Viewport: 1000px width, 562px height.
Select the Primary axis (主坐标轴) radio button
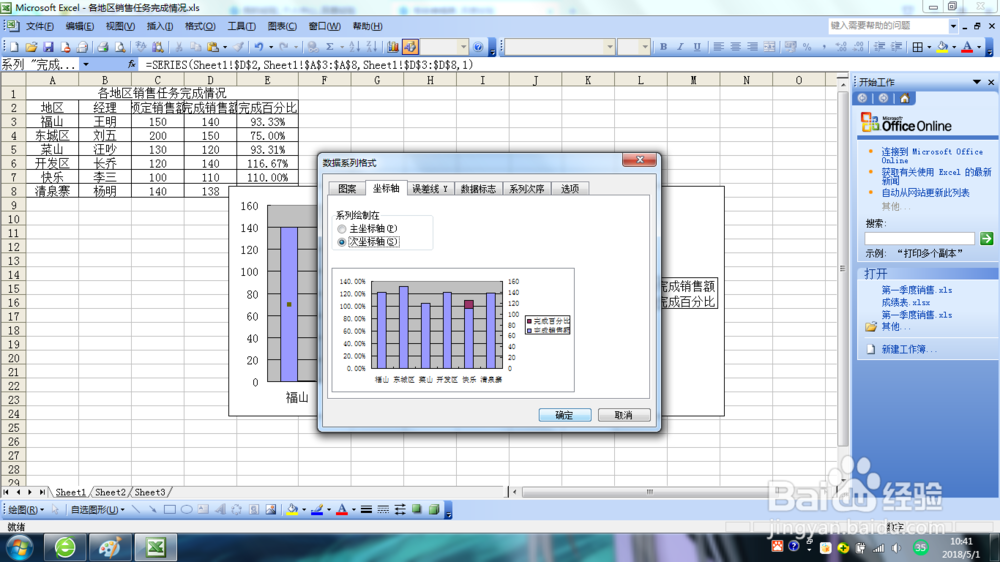[x=342, y=228]
